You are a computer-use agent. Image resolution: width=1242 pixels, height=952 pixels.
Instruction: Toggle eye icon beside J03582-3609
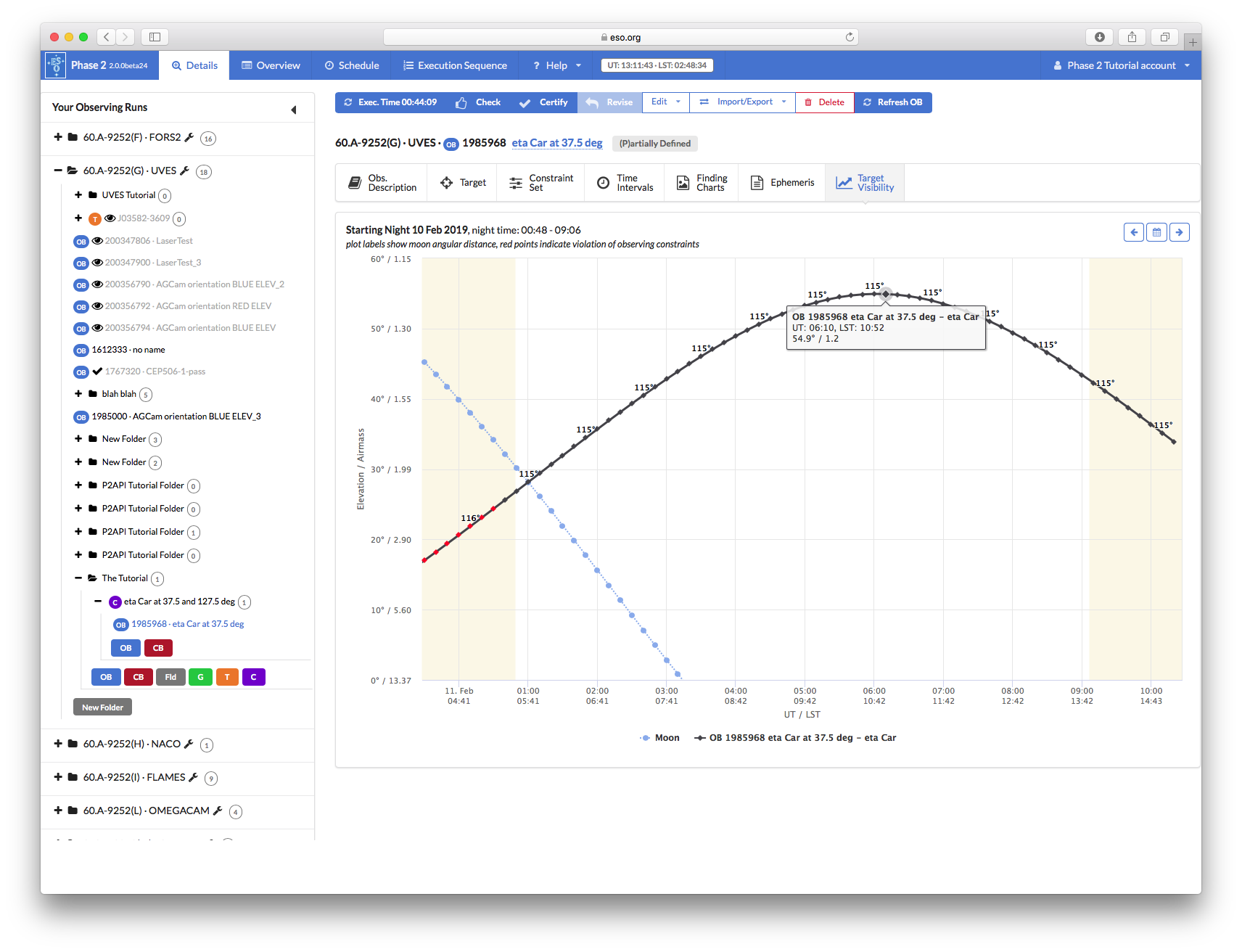pyautogui.click(x=110, y=218)
